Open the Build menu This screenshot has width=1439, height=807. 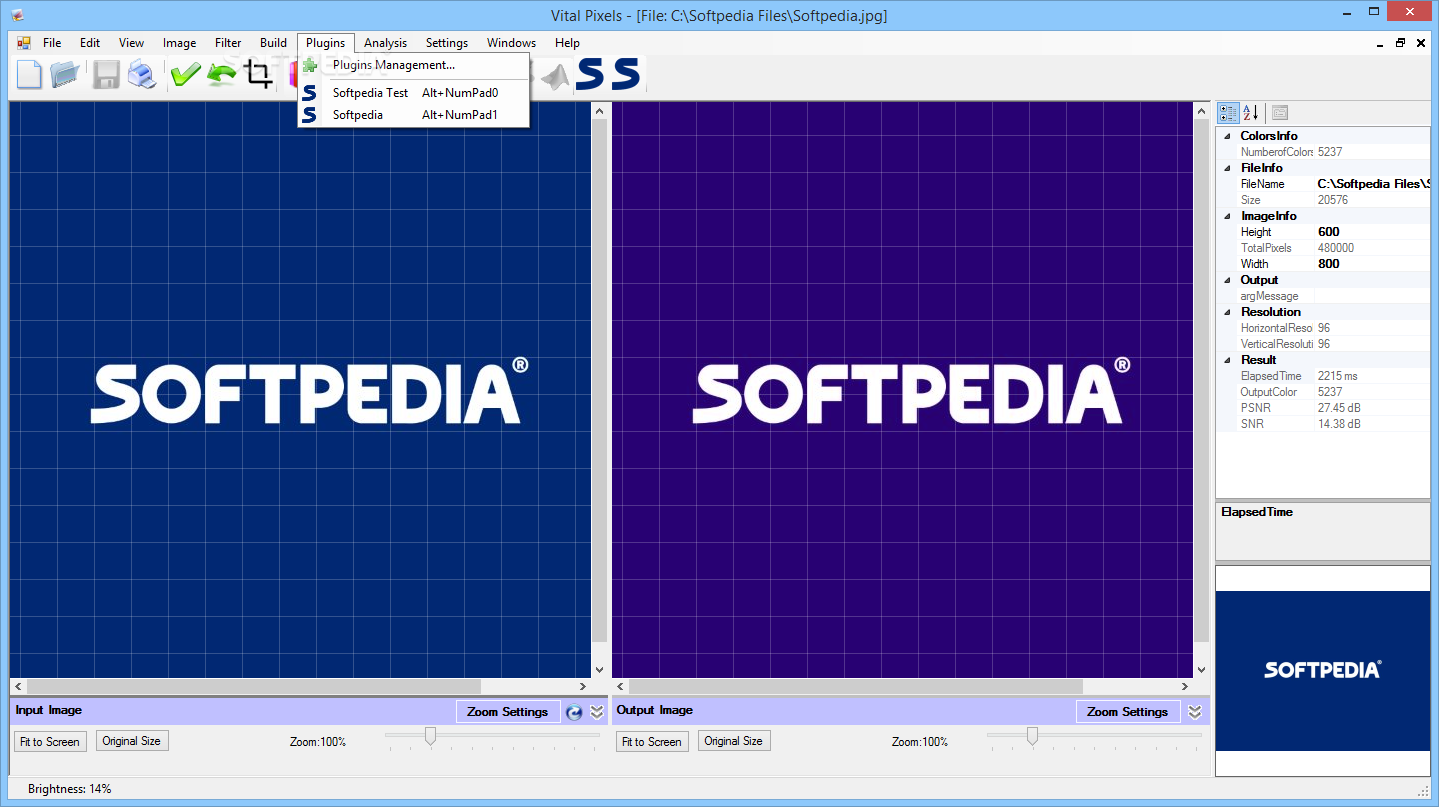pos(273,43)
